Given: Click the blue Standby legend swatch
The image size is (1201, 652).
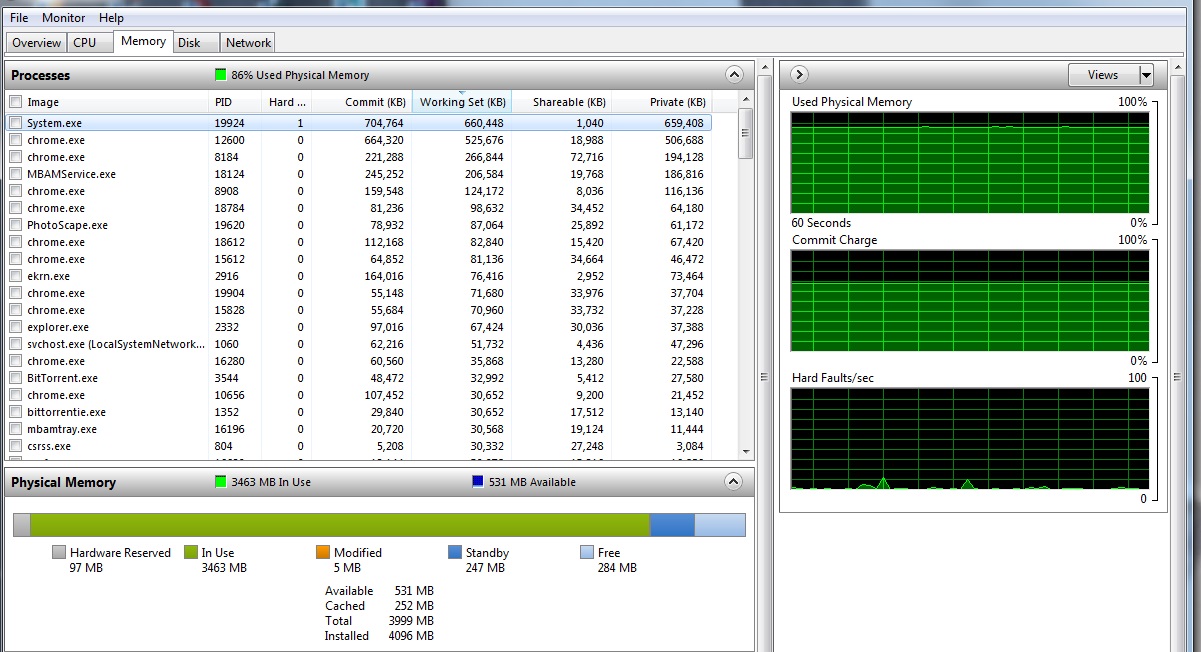Looking at the screenshot, I should (455, 552).
